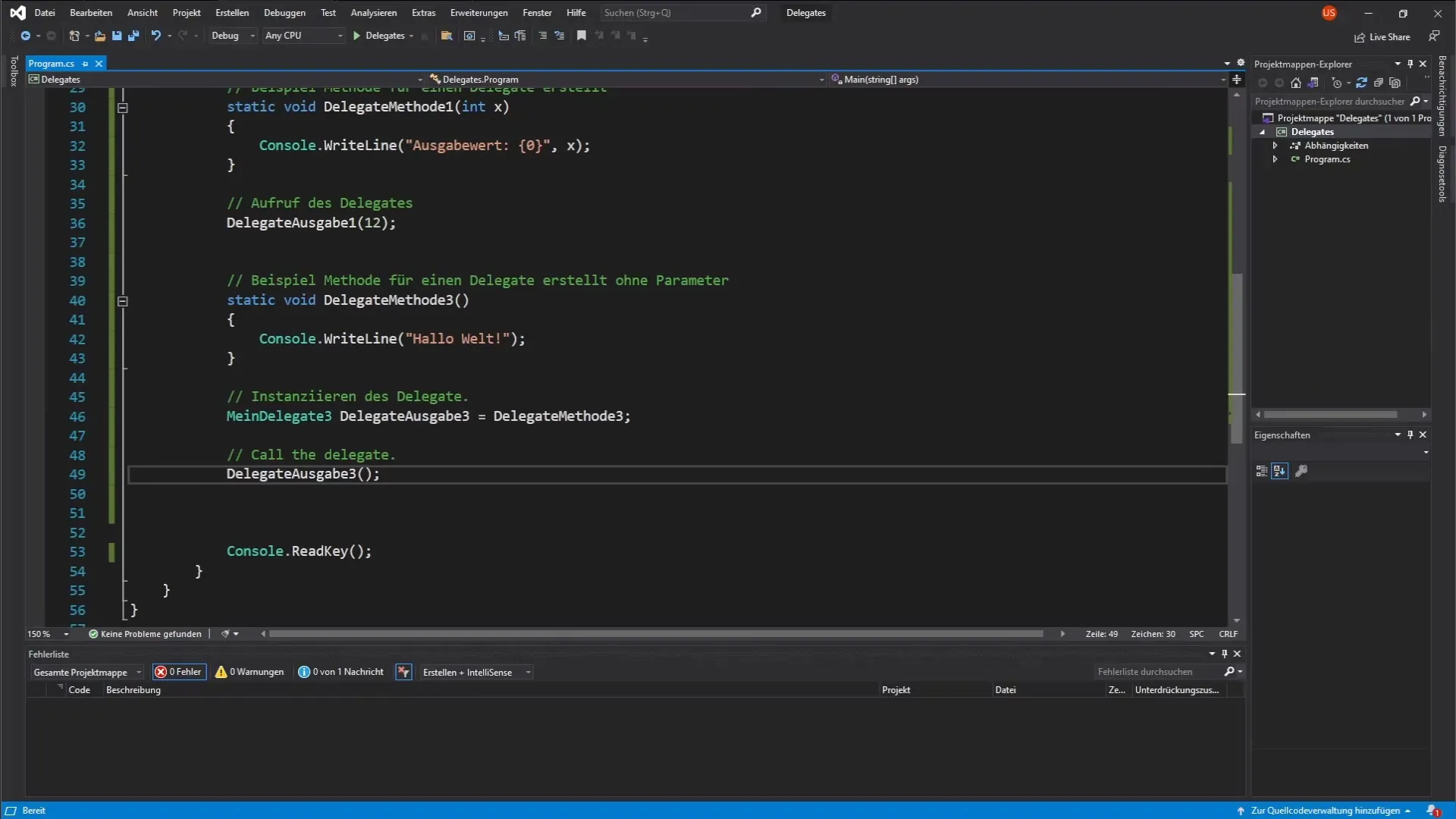This screenshot has height=819, width=1456.
Task: Undo the last action with the undo icon
Action: point(155,36)
